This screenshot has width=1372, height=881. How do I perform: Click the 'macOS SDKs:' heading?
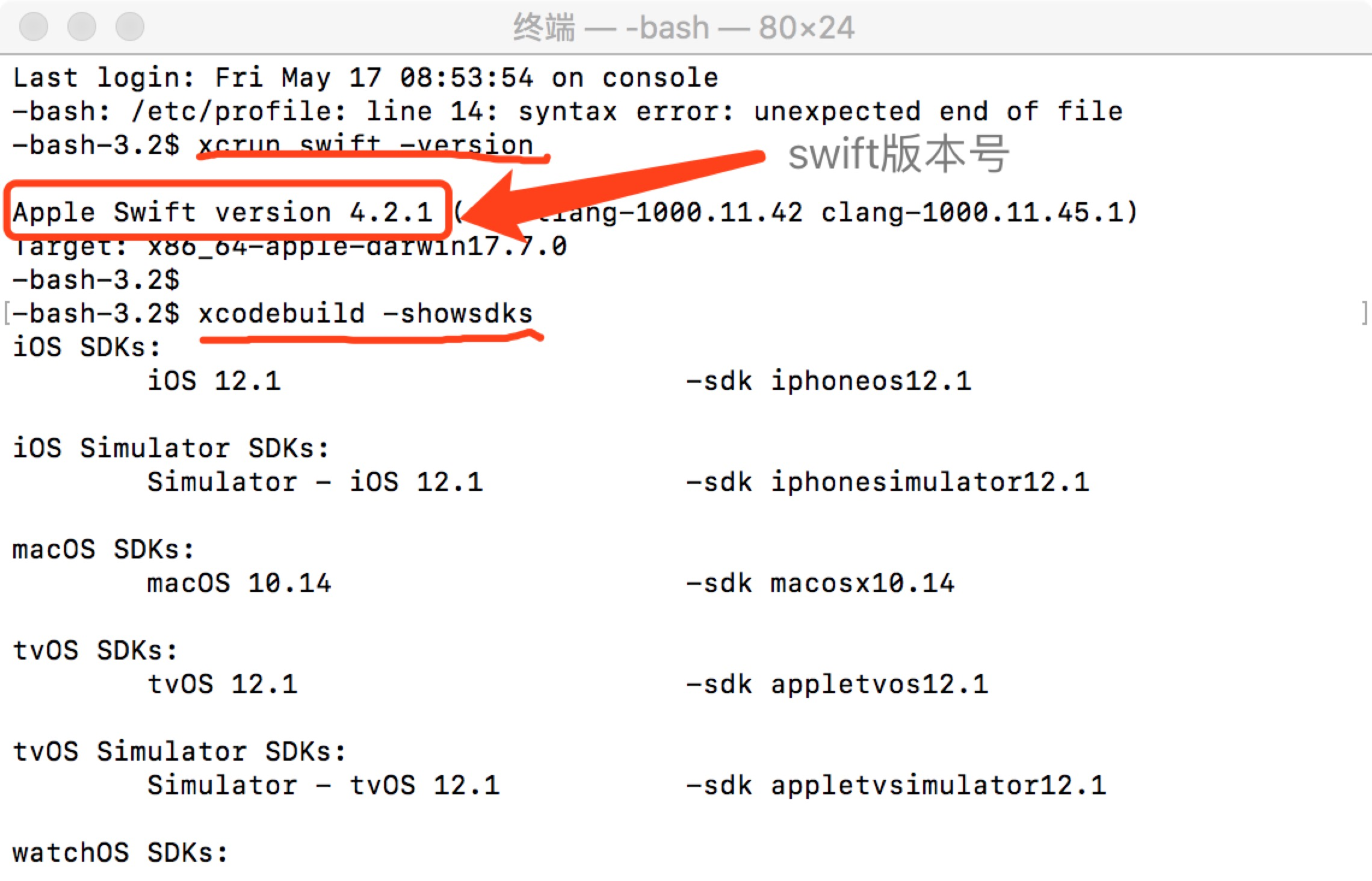click(x=104, y=549)
